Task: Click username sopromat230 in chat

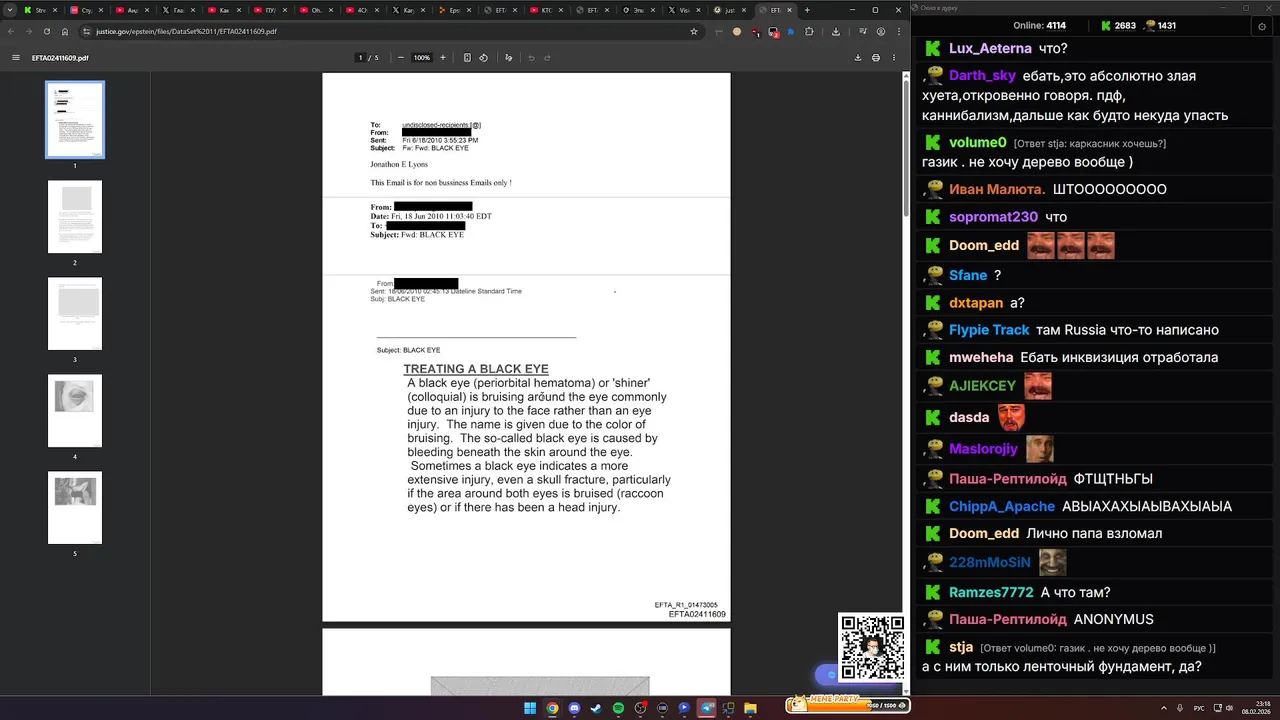Action: coord(993,216)
